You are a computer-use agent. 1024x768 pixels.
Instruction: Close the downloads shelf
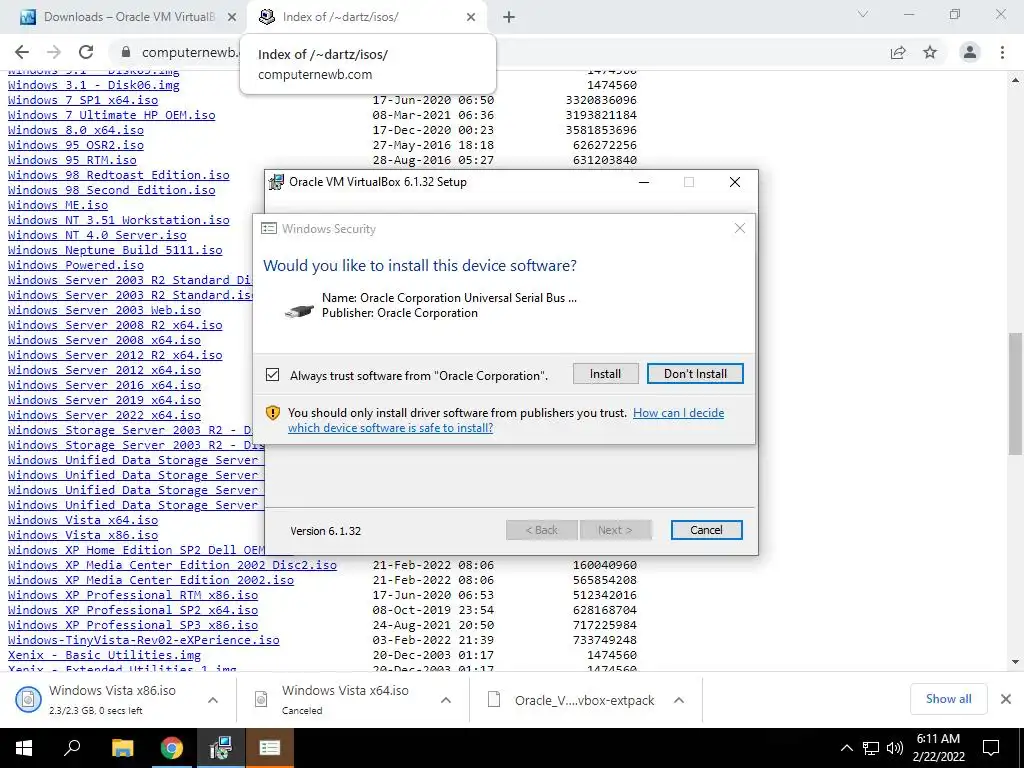(x=1006, y=699)
